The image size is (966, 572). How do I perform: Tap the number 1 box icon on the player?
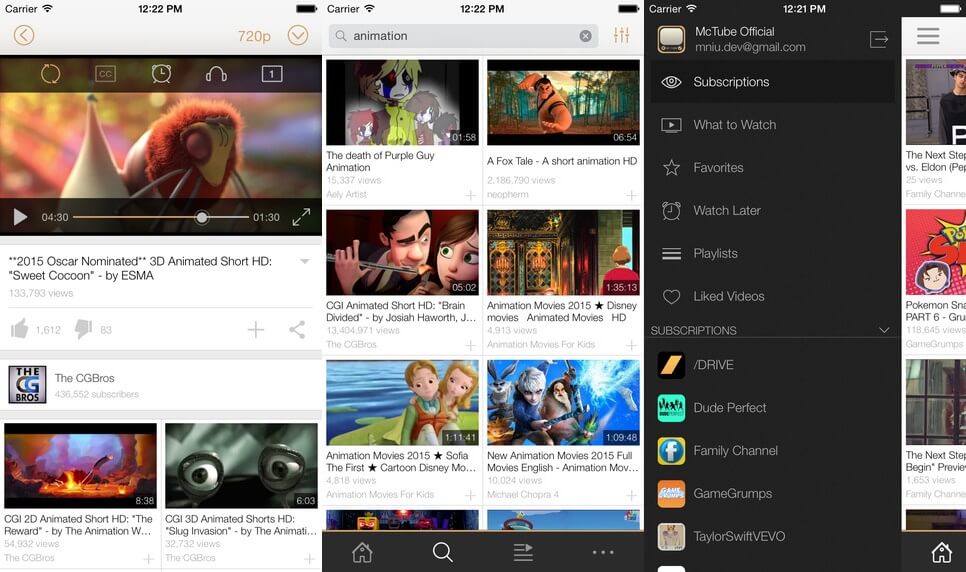coord(272,74)
